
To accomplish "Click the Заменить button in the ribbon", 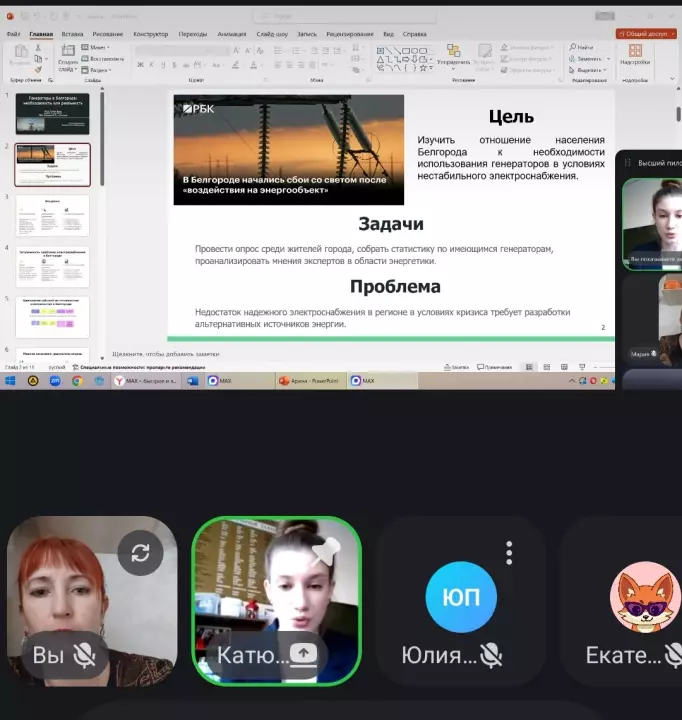I will [x=587, y=58].
